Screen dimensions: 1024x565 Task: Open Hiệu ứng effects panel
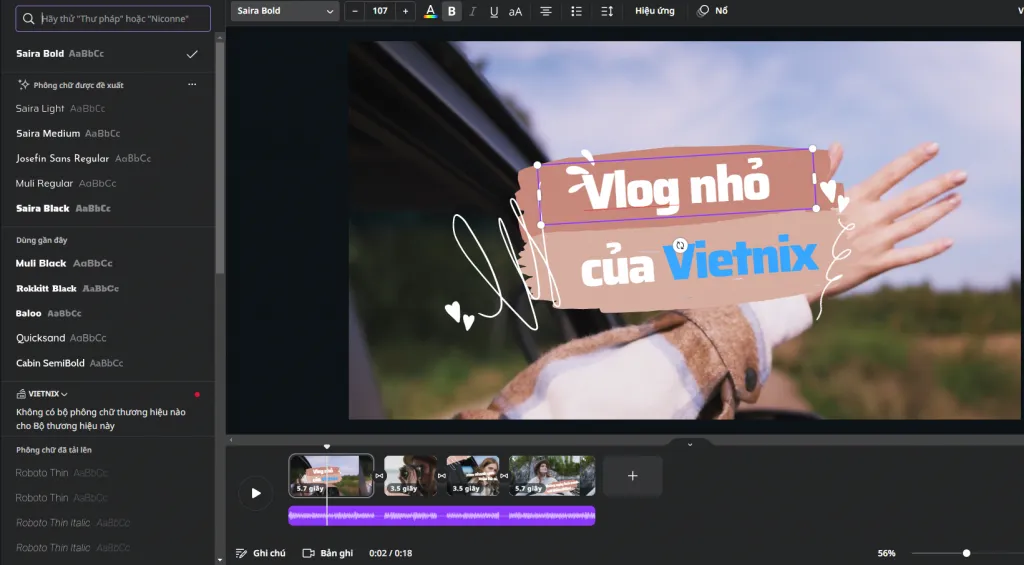[654, 11]
